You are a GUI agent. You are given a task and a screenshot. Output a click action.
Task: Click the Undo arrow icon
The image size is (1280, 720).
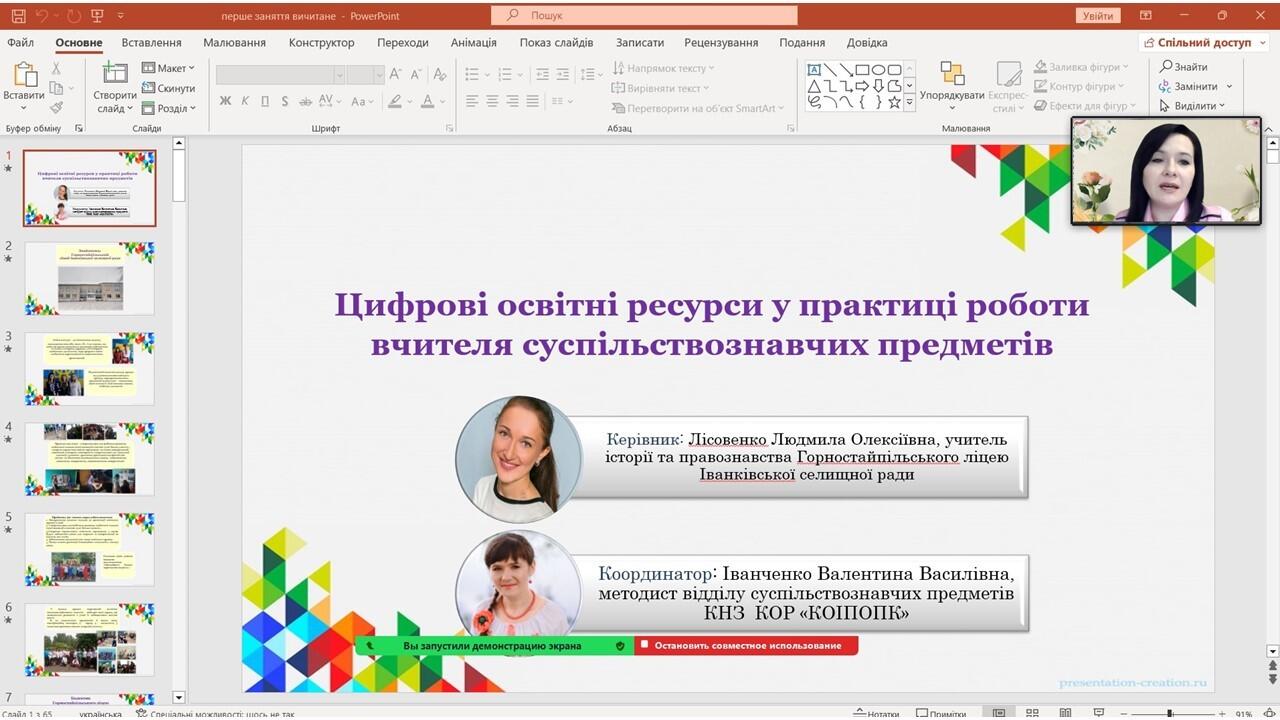tap(42, 16)
